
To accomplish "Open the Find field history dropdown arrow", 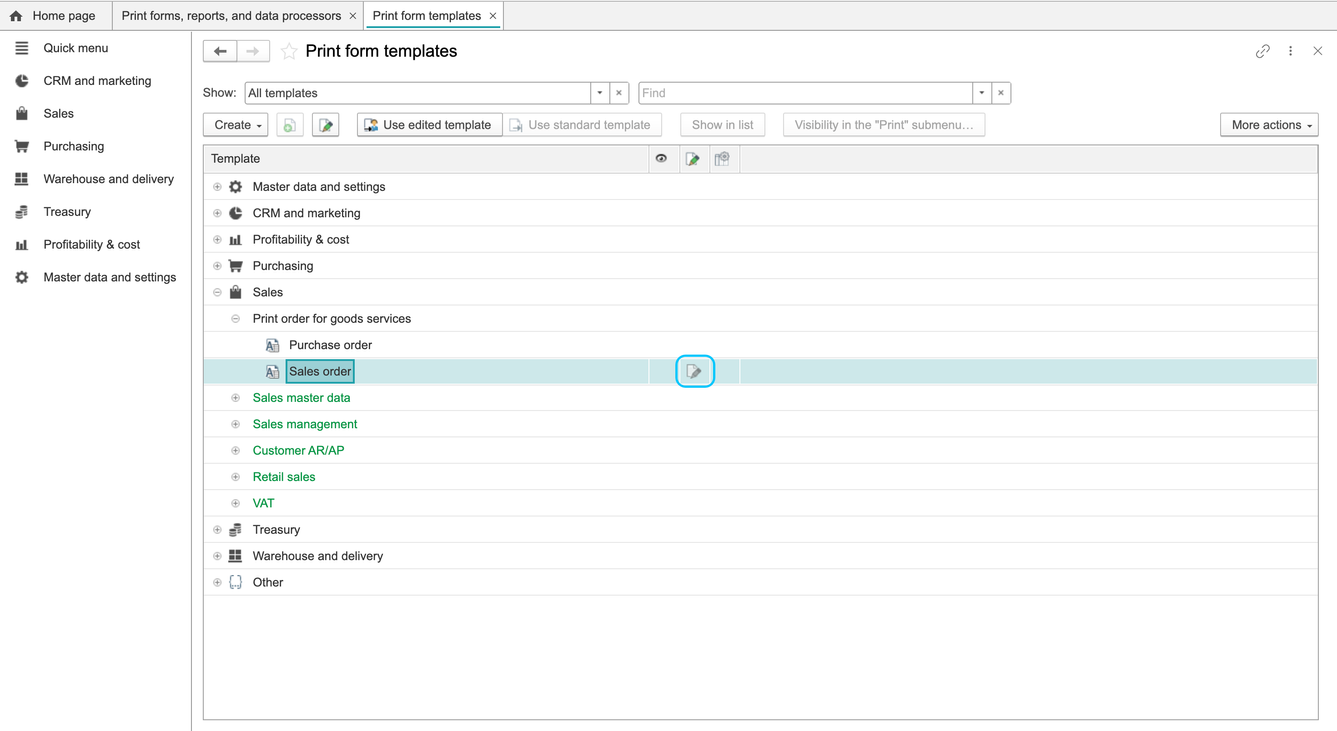I will (982, 93).
